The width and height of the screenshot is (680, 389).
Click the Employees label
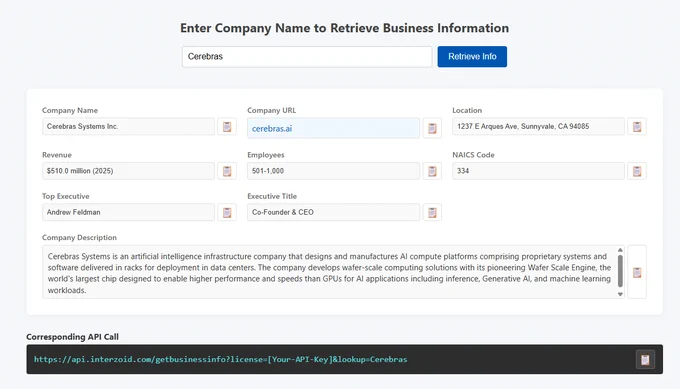point(266,155)
